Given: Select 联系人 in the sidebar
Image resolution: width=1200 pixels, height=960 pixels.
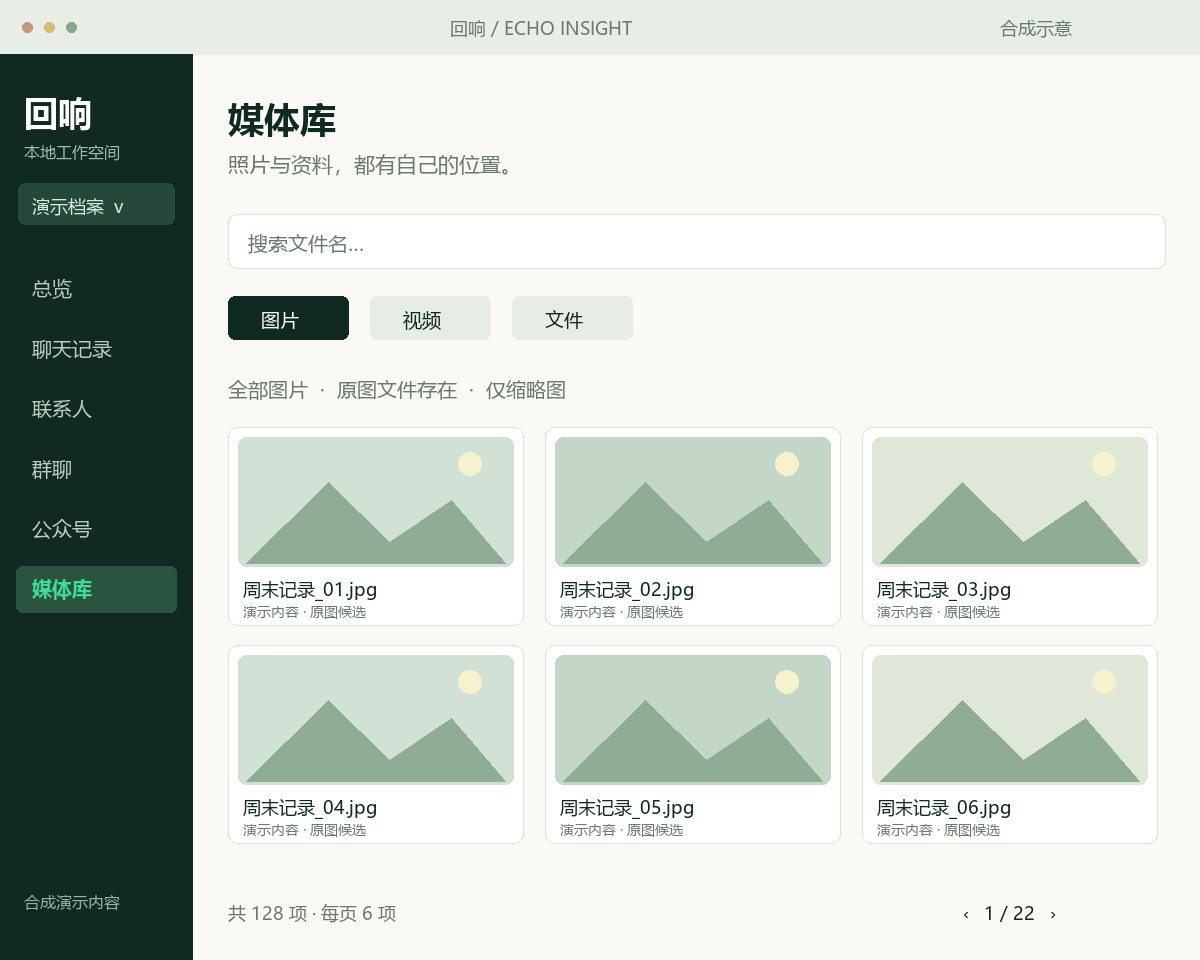Looking at the screenshot, I should [x=62, y=409].
